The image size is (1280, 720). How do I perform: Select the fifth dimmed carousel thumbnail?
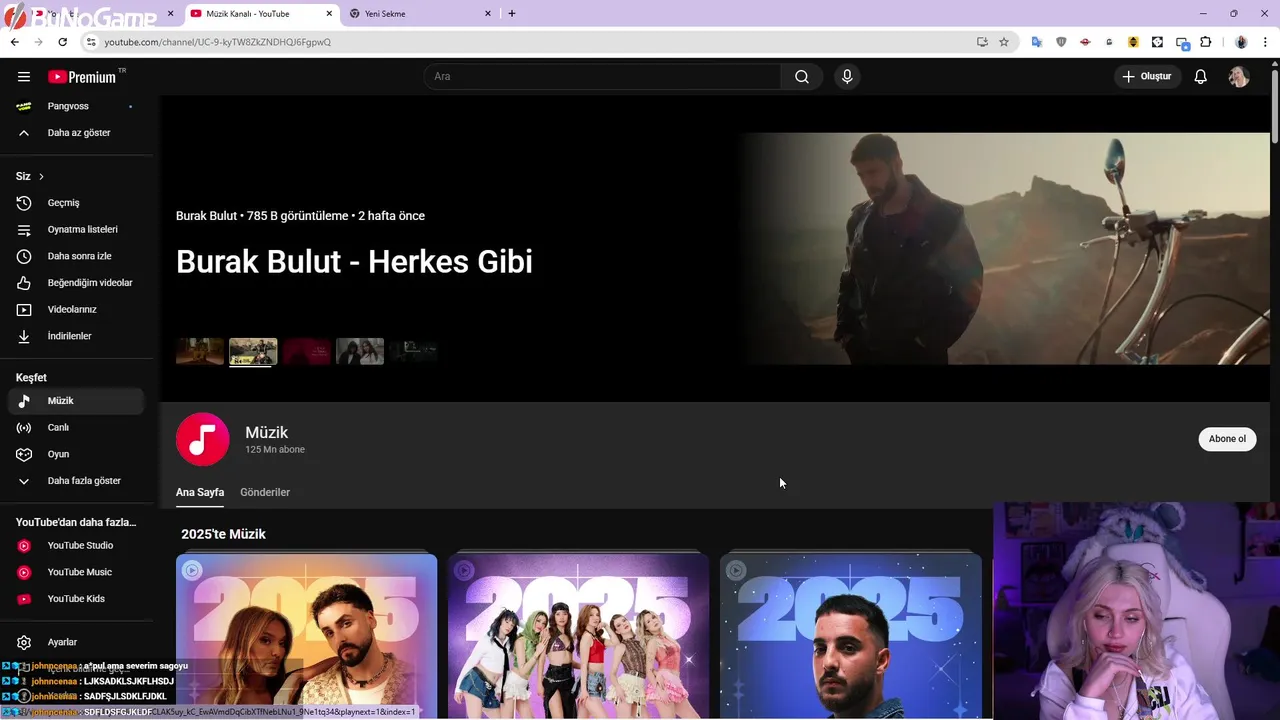click(413, 351)
